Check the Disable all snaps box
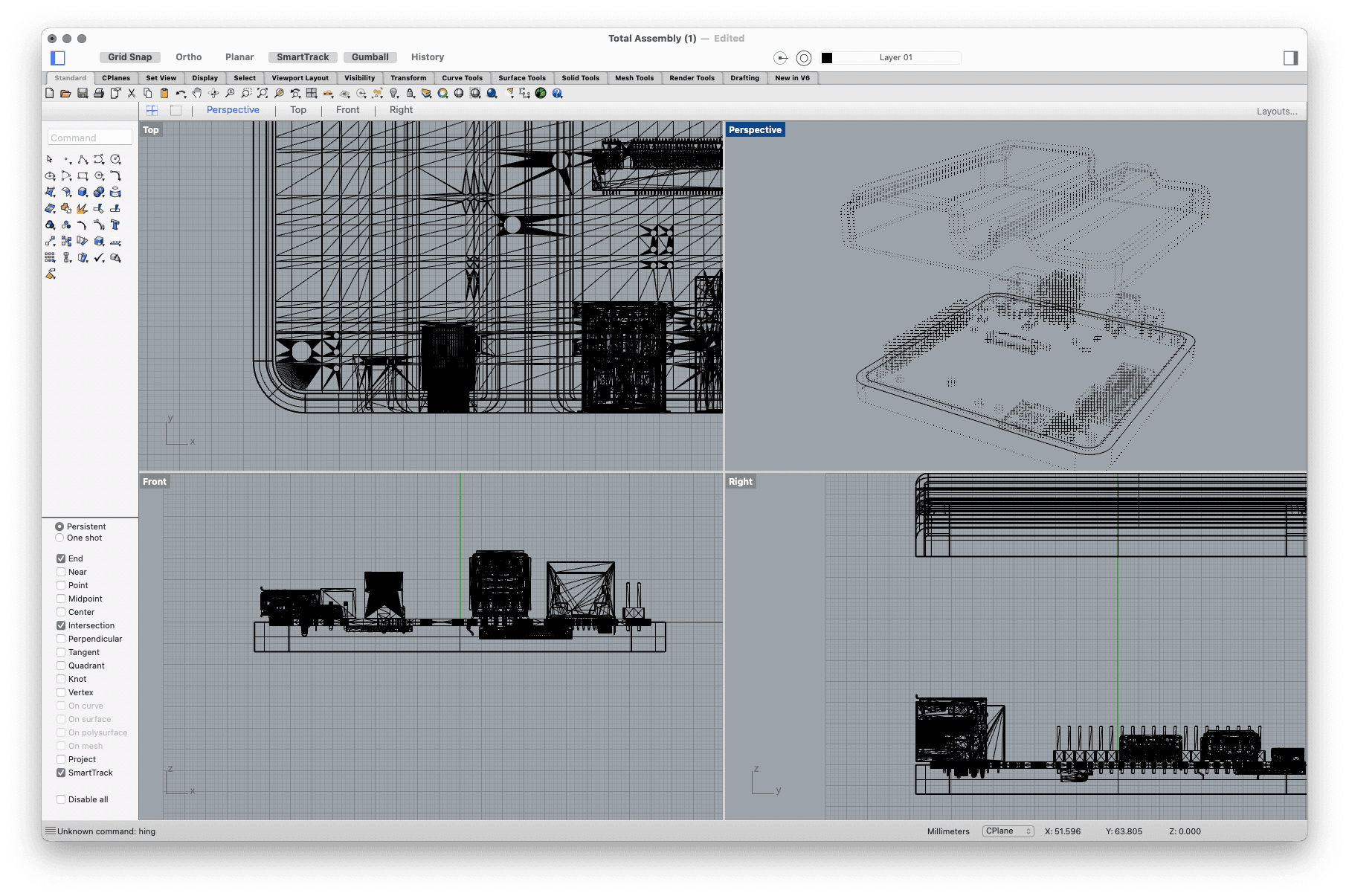The image size is (1349, 896). click(x=61, y=799)
